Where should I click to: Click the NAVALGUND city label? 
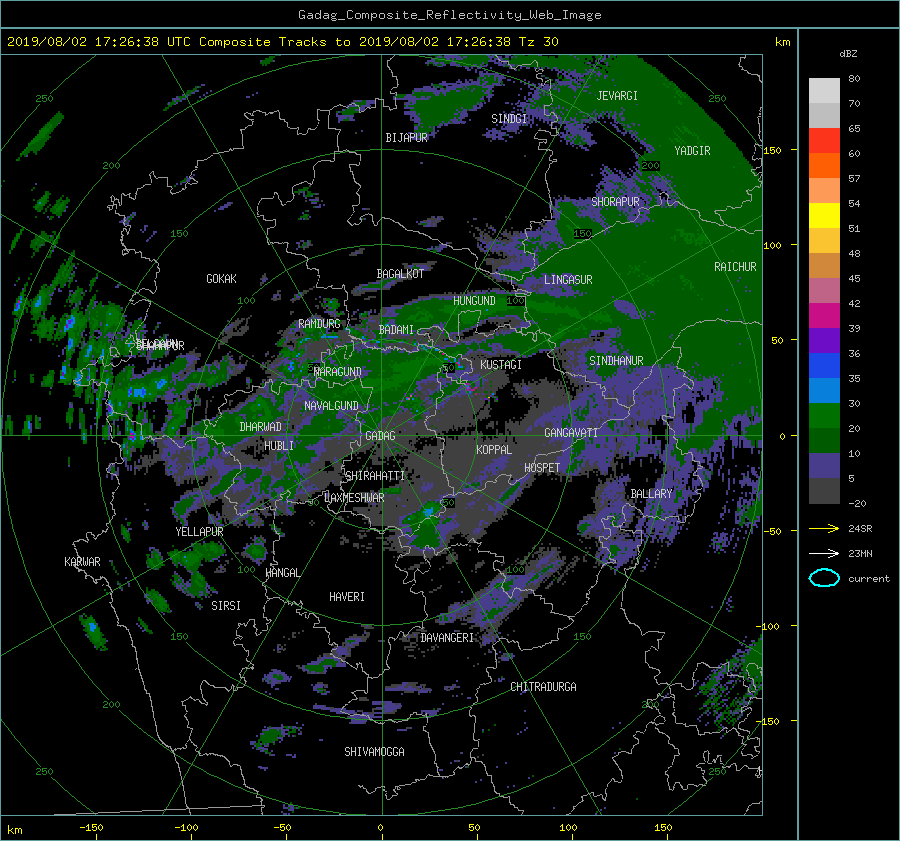coord(331,406)
